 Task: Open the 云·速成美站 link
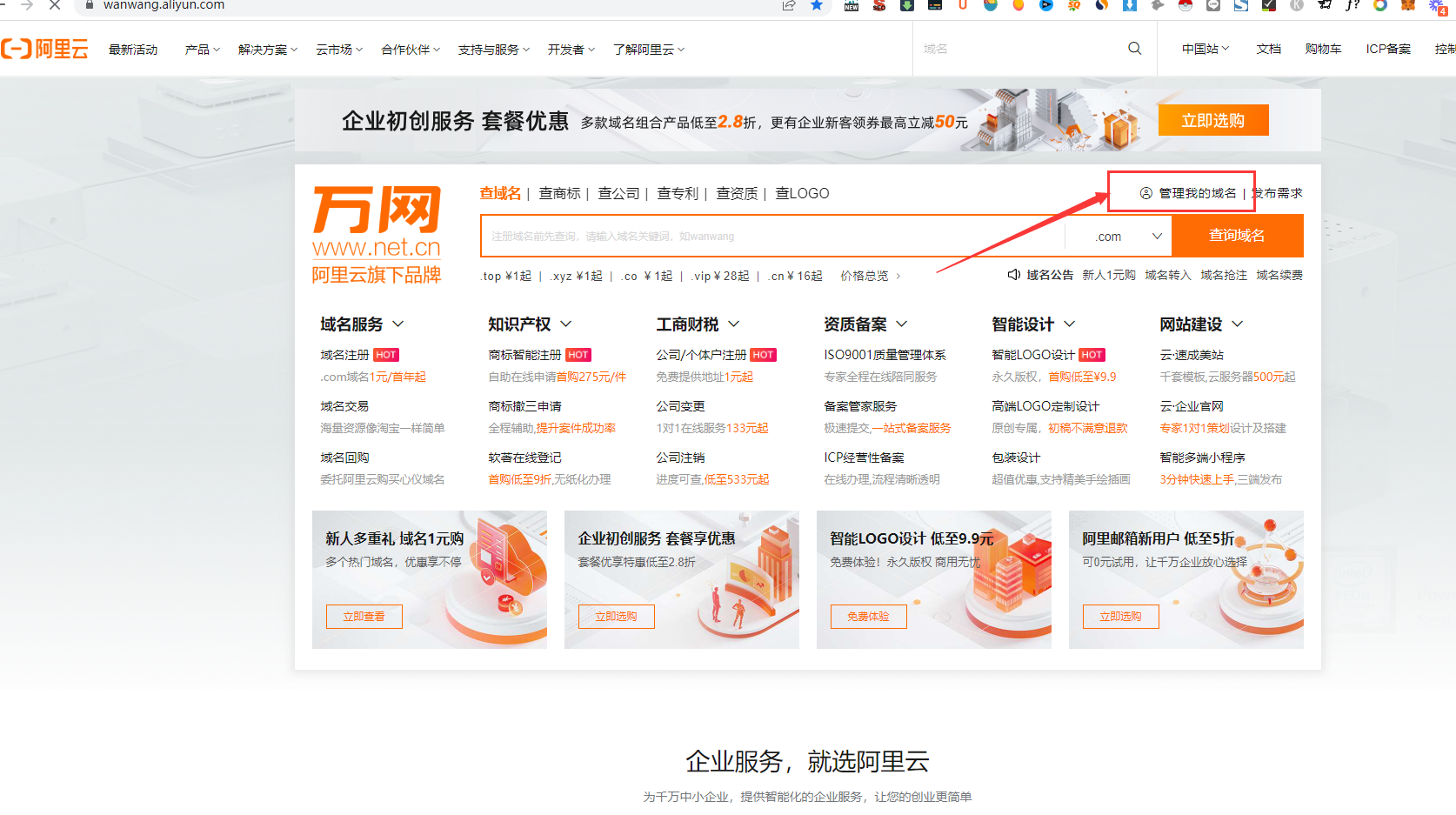[x=1192, y=355]
